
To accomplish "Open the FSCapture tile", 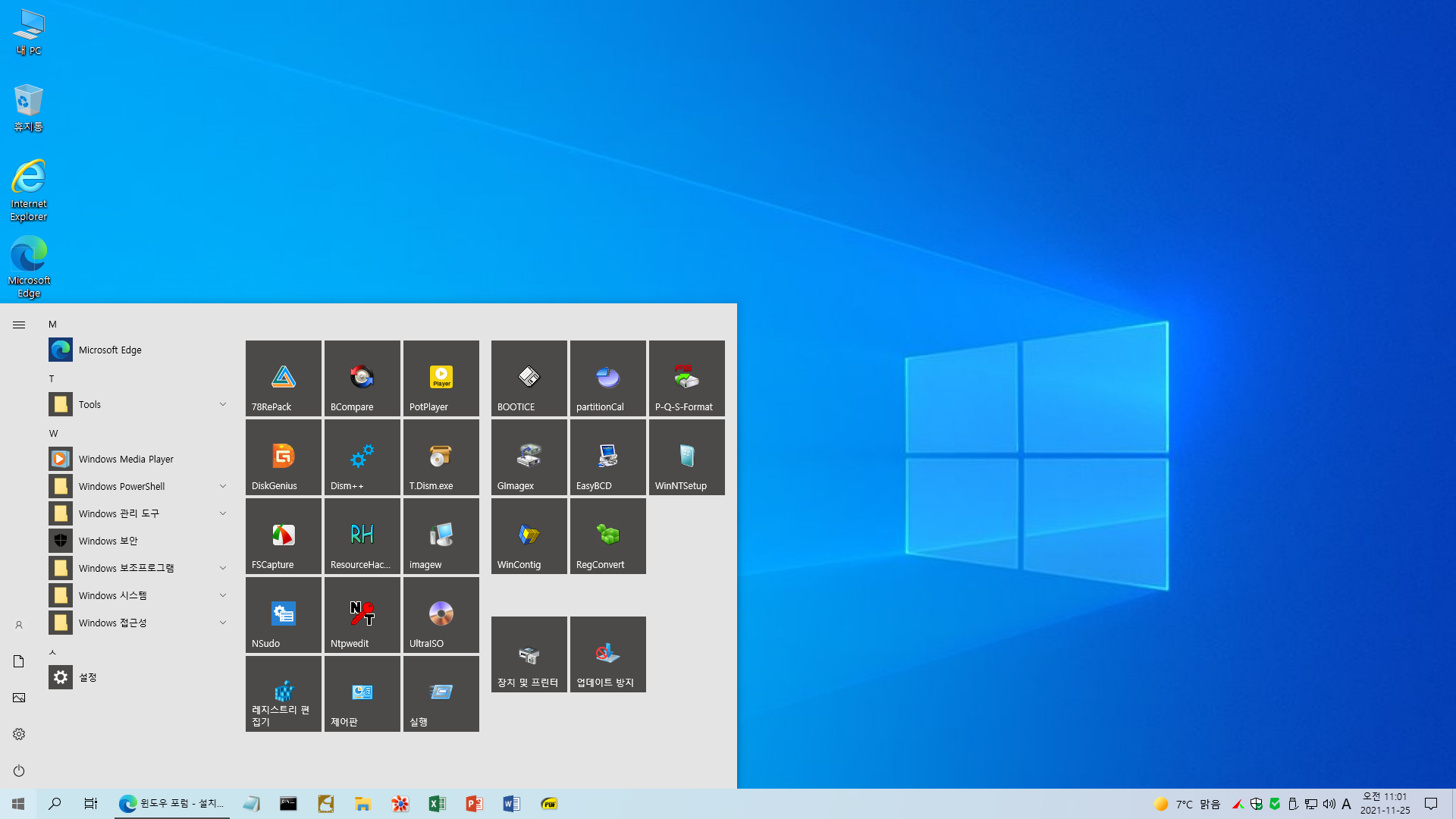I will (x=284, y=536).
